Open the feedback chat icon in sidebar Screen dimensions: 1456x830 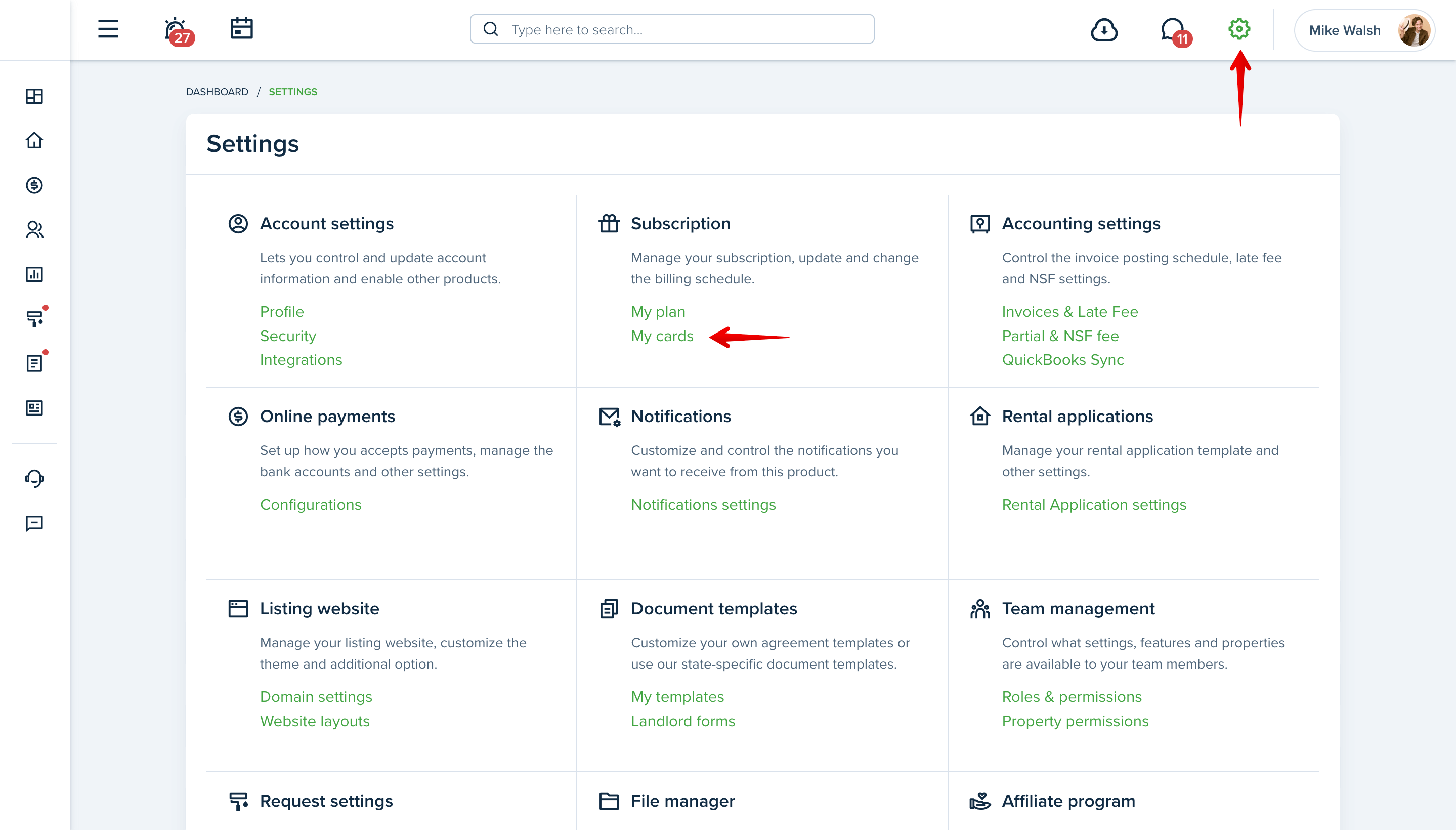pyautogui.click(x=34, y=523)
